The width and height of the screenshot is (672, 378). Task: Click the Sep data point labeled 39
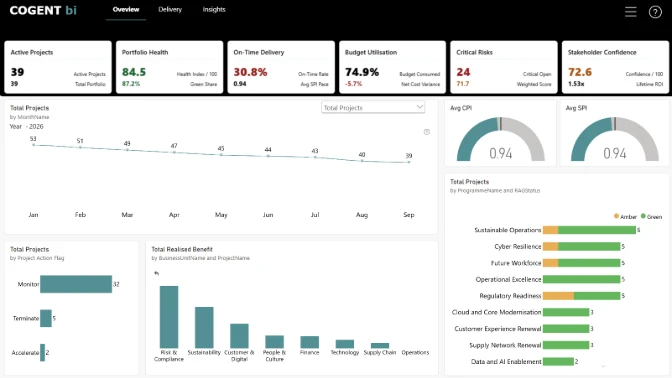(x=409, y=162)
